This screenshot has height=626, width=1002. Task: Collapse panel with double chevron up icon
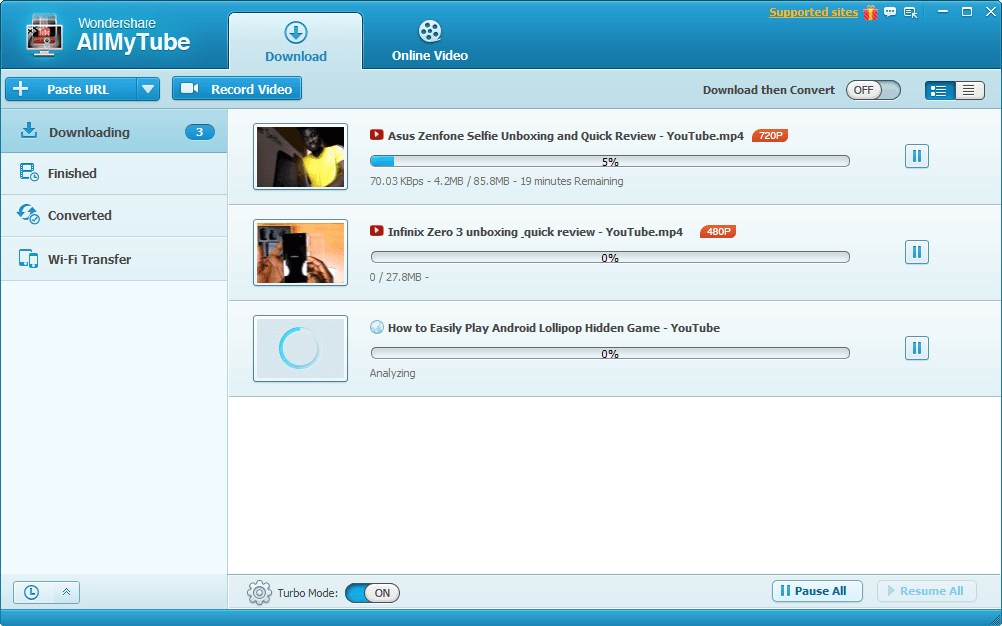click(x=66, y=592)
